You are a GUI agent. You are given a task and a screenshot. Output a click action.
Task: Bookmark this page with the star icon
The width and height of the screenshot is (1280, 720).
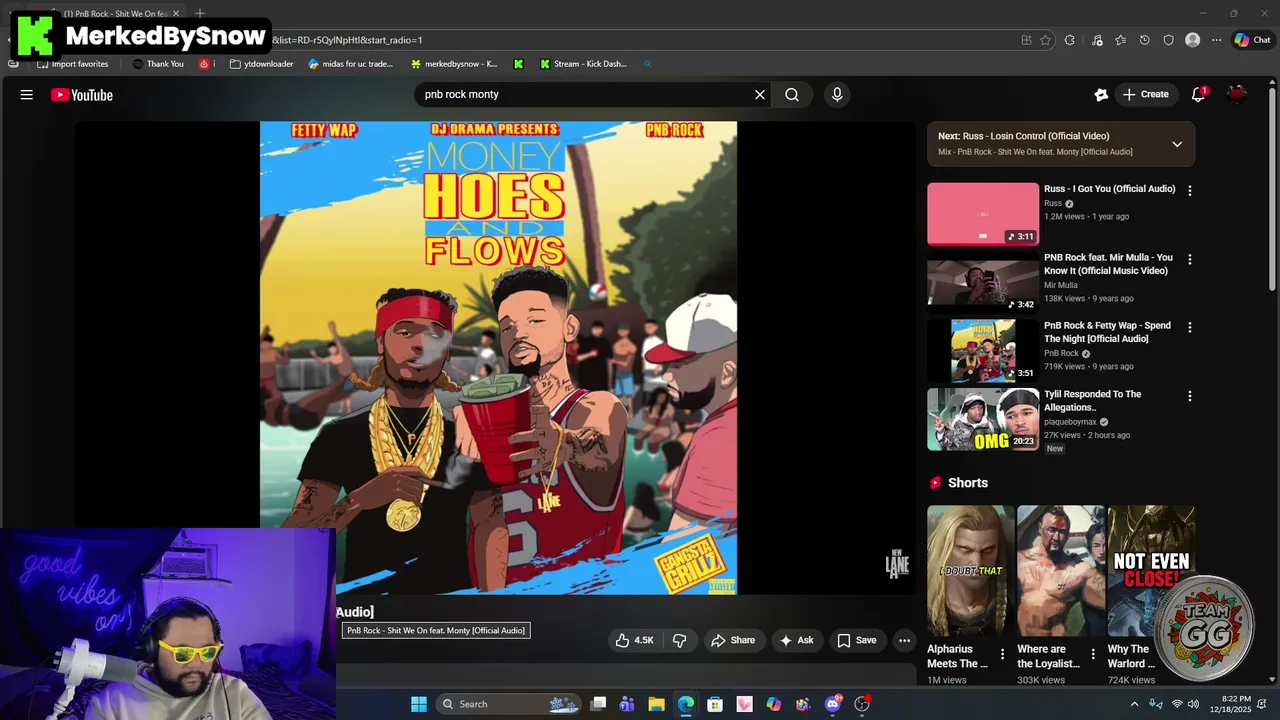click(1045, 40)
